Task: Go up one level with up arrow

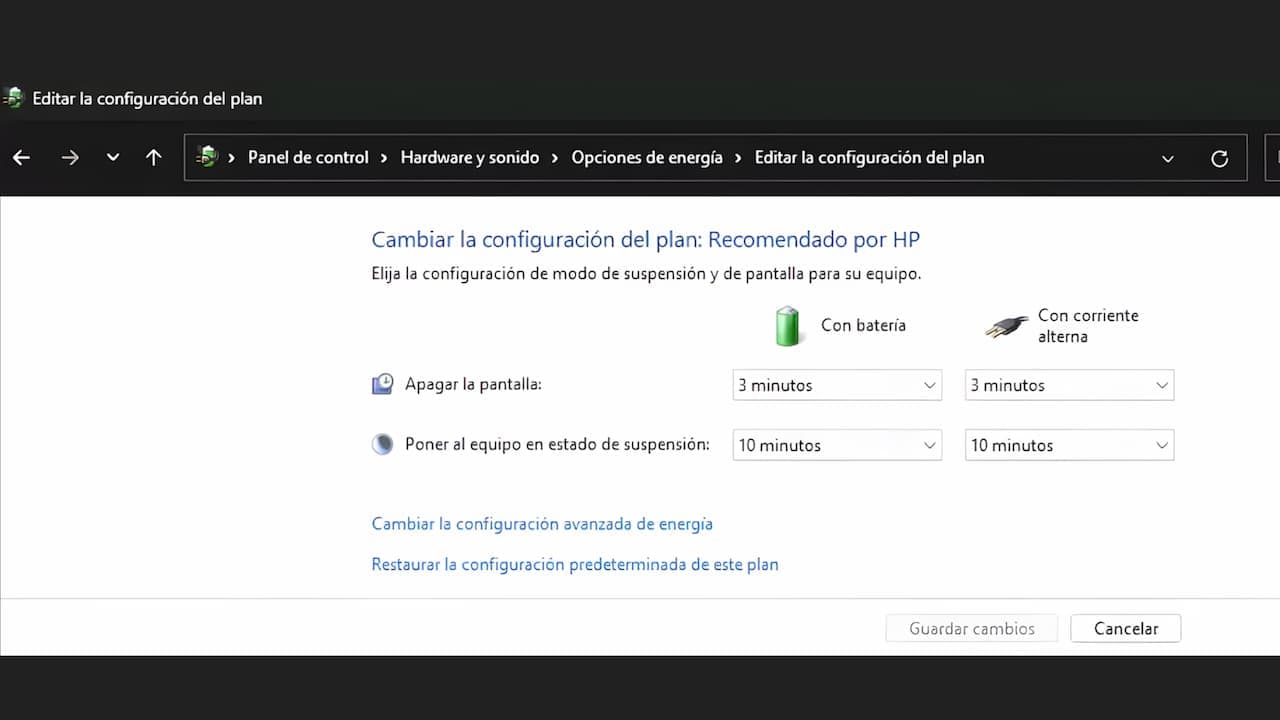Action: coord(153,158)
